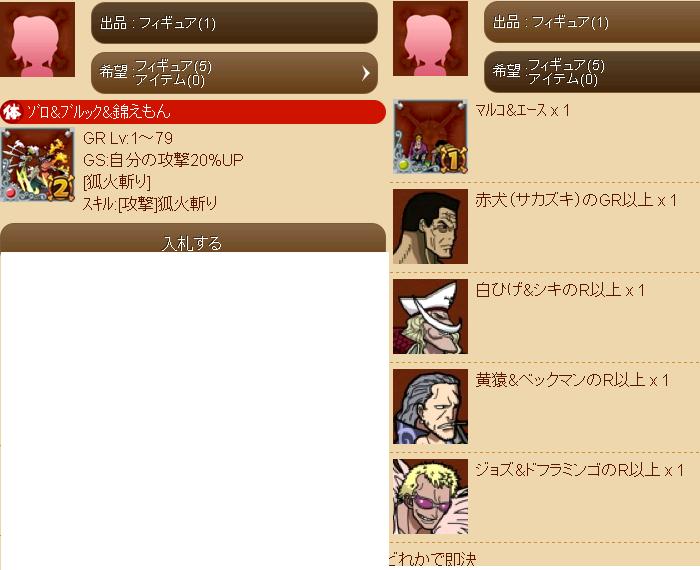
Task: Expand the left 希望 arrow chevron
Action: [366, 73]
